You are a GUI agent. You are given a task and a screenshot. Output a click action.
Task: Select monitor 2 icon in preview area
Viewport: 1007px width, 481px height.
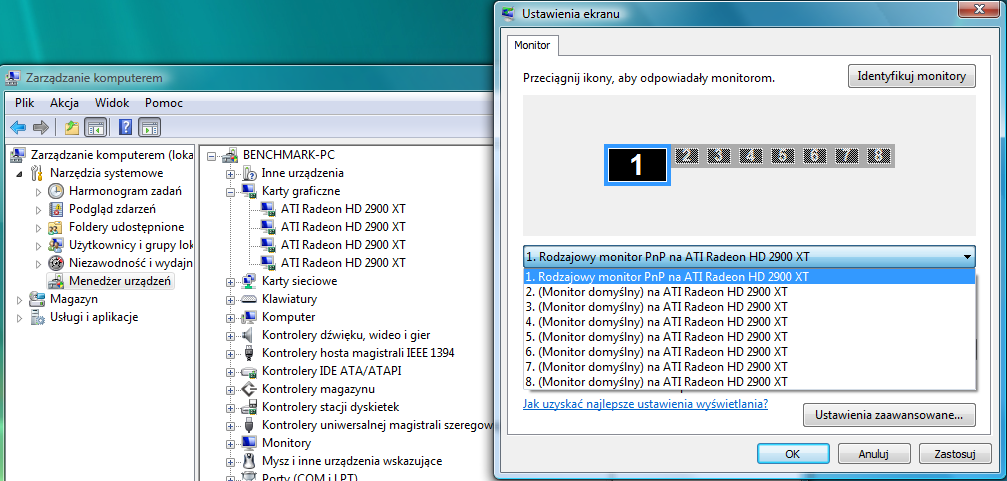coord(687,155)
